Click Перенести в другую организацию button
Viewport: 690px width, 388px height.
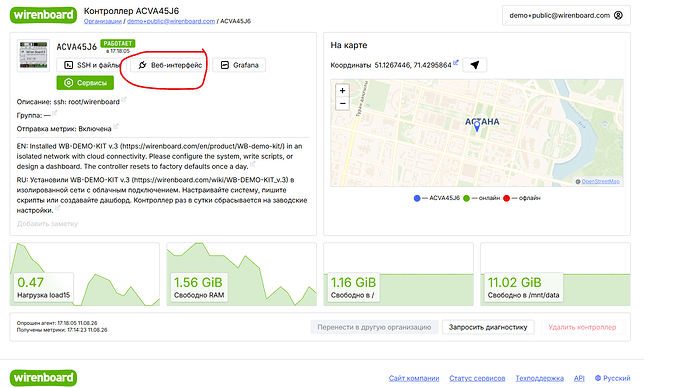[374, 327]
